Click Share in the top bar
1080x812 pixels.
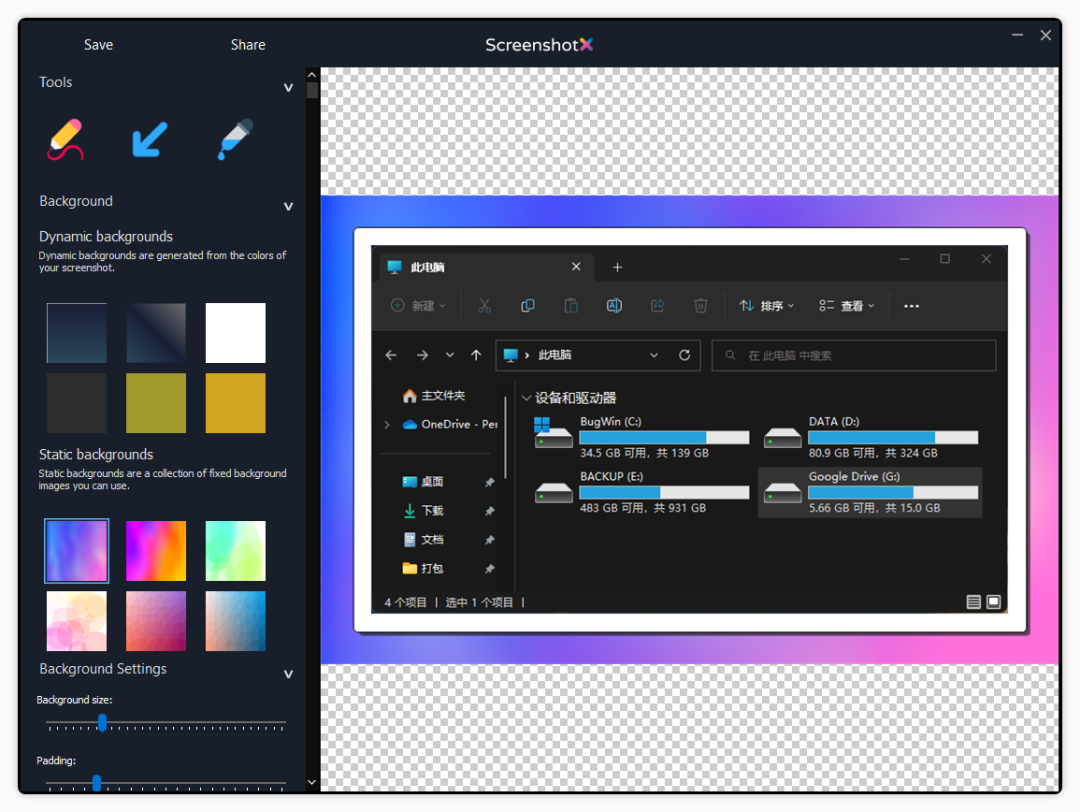(248, 45)
